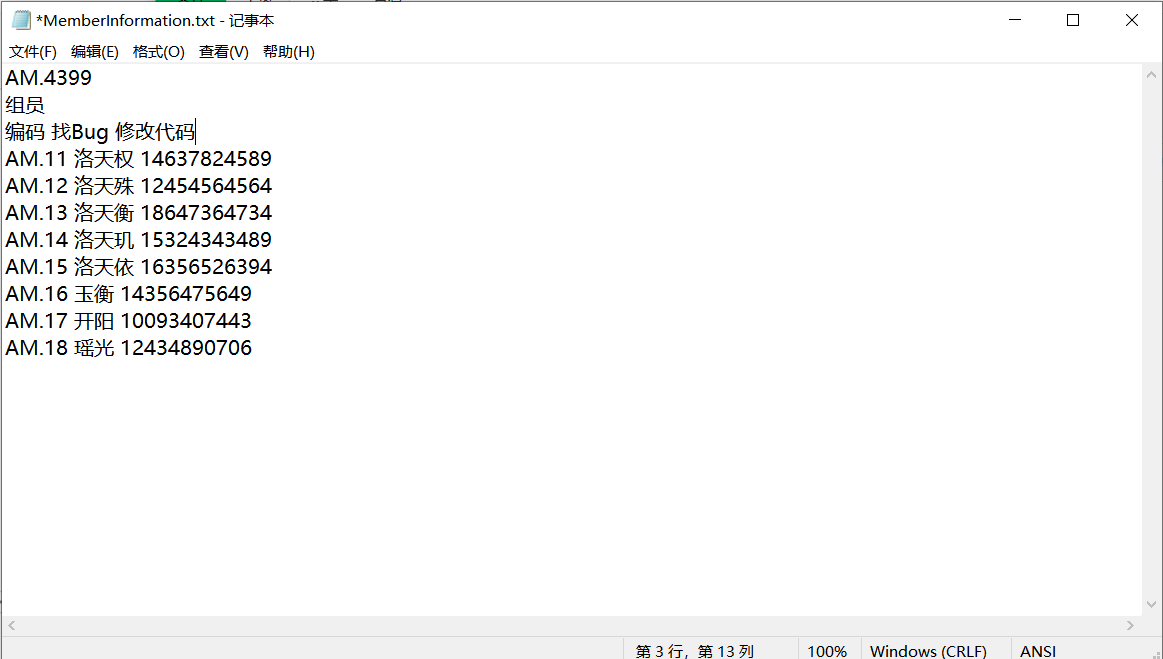Click status bar position 第 3 行, 第 13 列
1163x659 pixels.
pyautogui.click(x=695, y=651)
